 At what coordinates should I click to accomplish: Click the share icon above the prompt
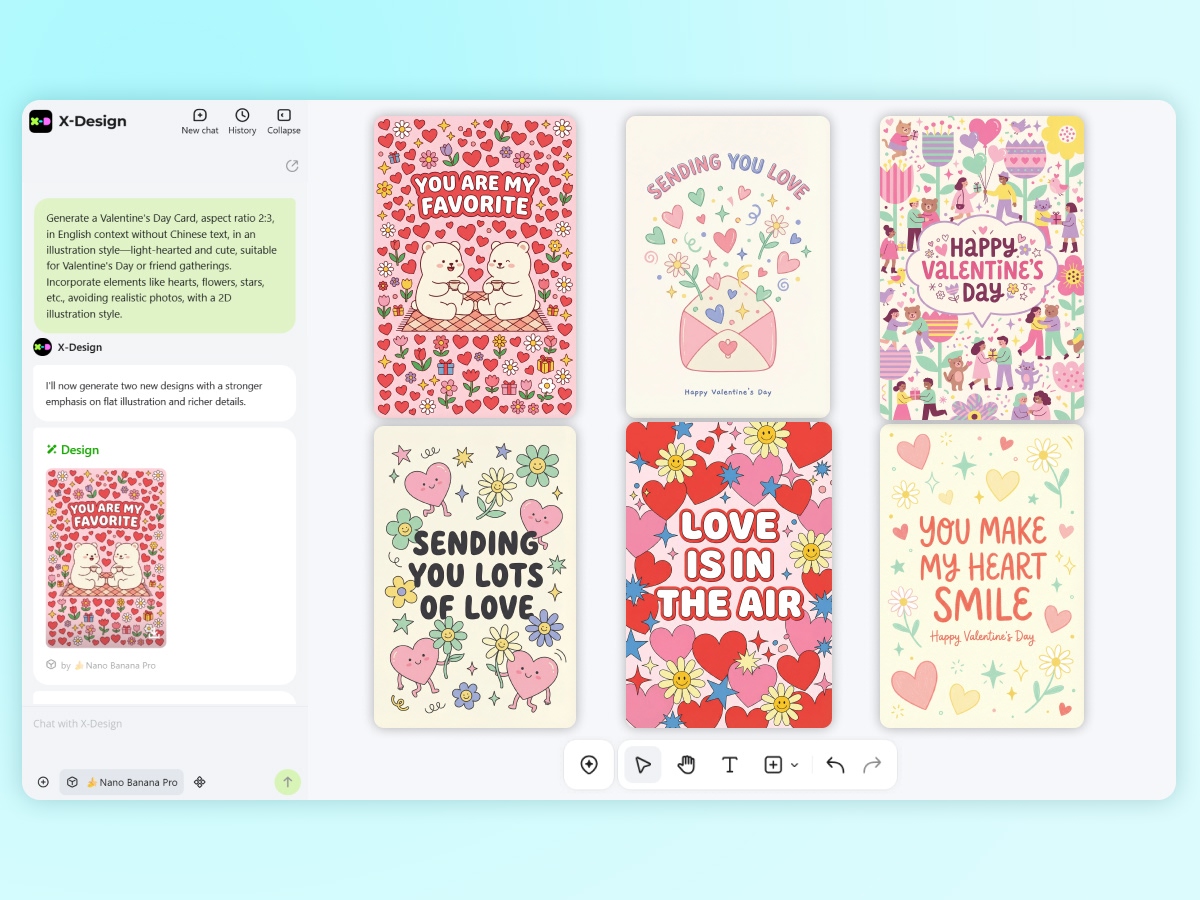tap(291, 166)
